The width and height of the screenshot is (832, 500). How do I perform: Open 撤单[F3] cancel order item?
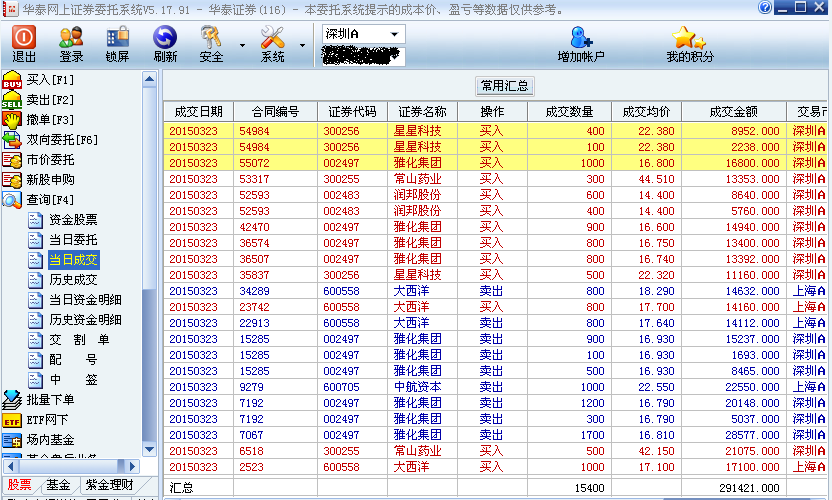49,120
